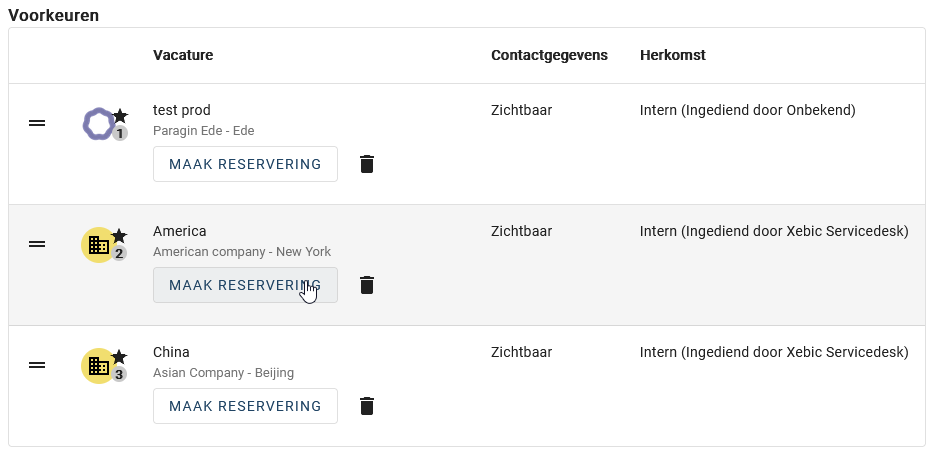
Task: Click the reorder handle for America row
Action: 37,244
